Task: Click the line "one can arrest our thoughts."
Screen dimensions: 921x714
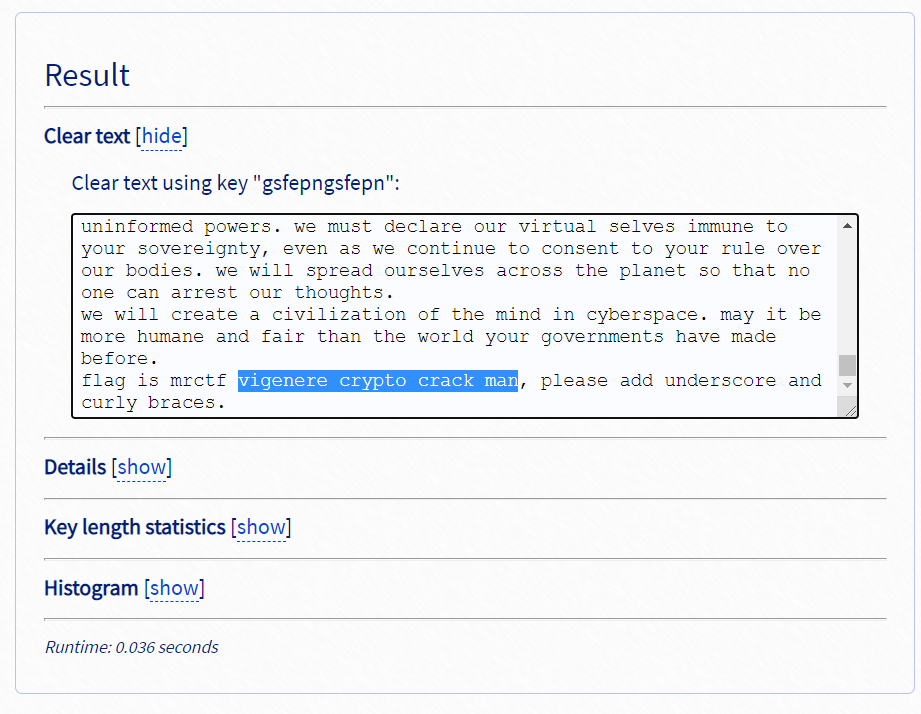Action: click(237, 292)
